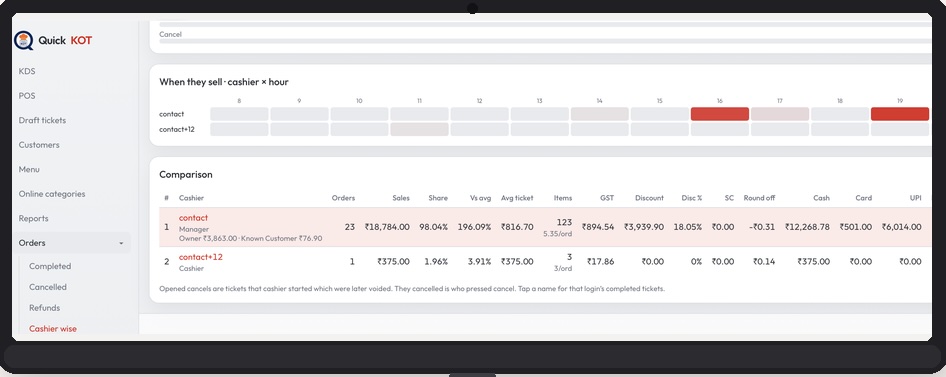The height and width of the screenshot is (377, 946).
Task: Click the GST column header
Action: (x=607, y=198)
